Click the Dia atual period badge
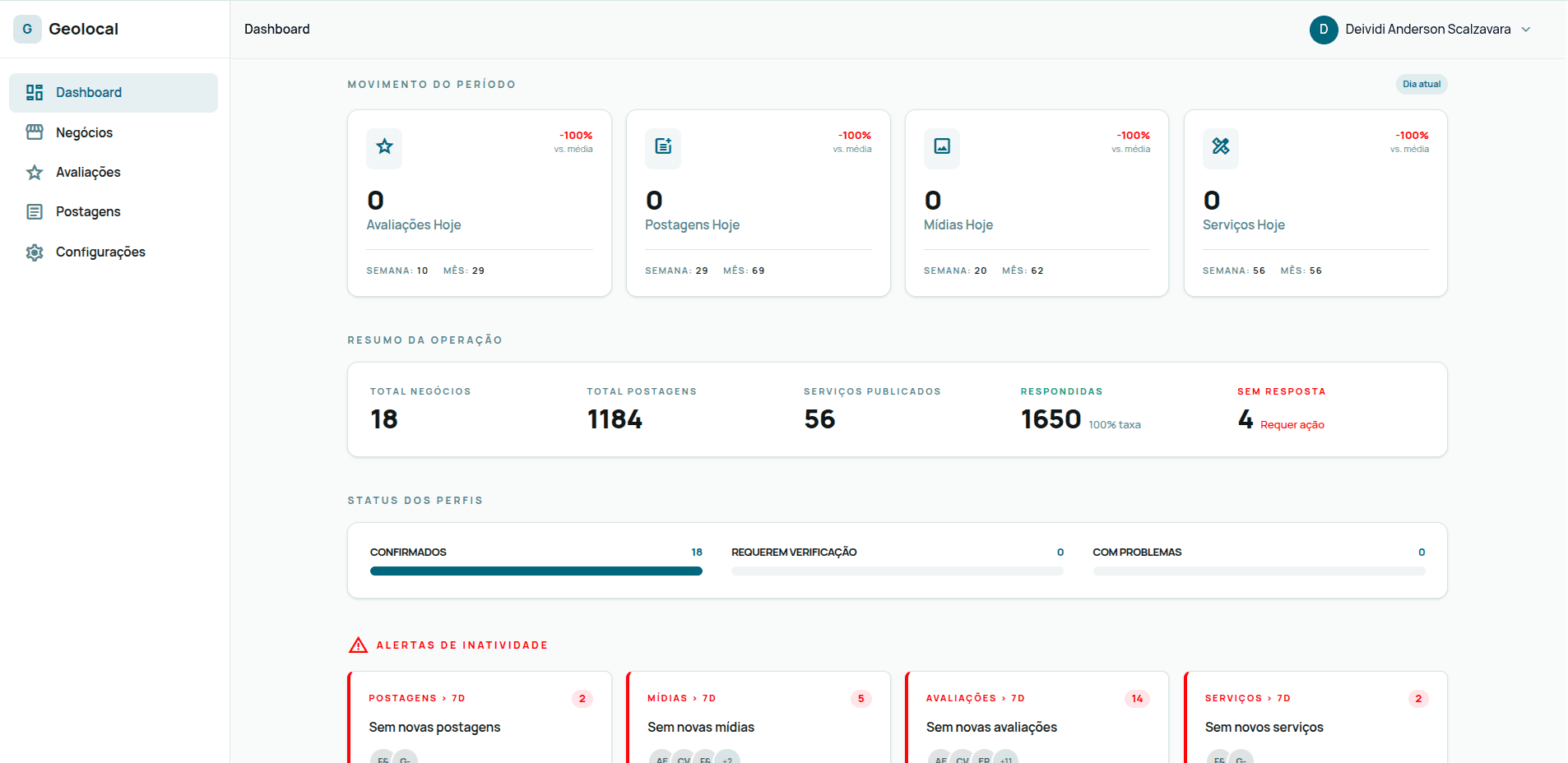Image resolution: width=1568 pixels, height=763 pixels. [1422, 84]
